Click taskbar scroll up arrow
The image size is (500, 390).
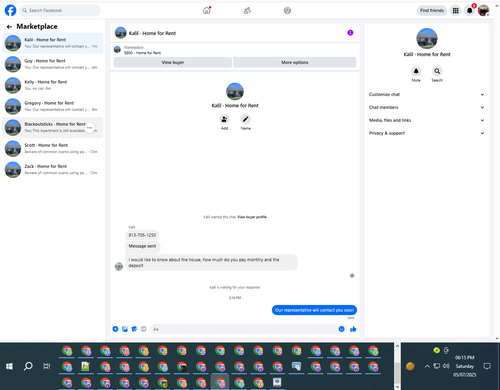[397, 346]
